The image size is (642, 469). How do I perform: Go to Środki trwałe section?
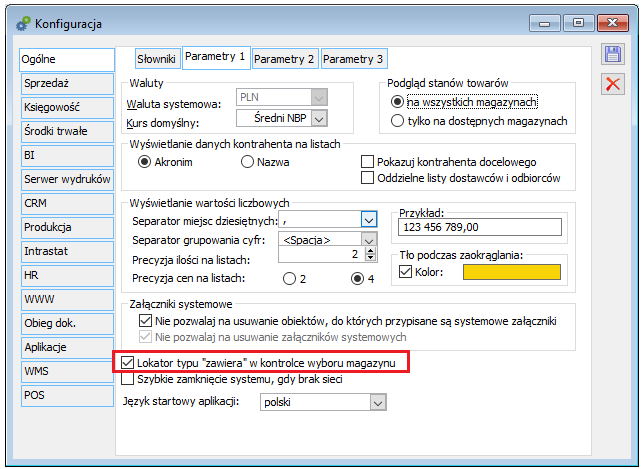click(67, 131)
